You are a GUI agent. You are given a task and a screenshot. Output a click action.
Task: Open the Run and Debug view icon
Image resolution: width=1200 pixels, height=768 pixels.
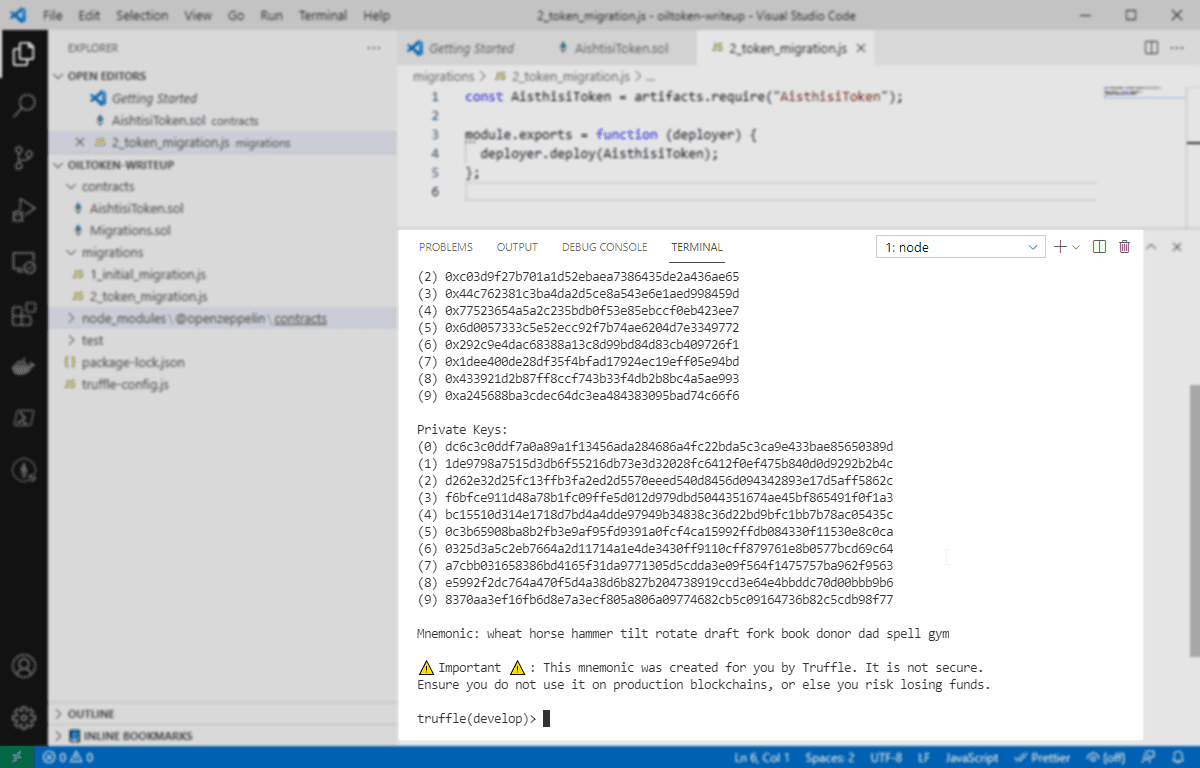pos(23,211)
